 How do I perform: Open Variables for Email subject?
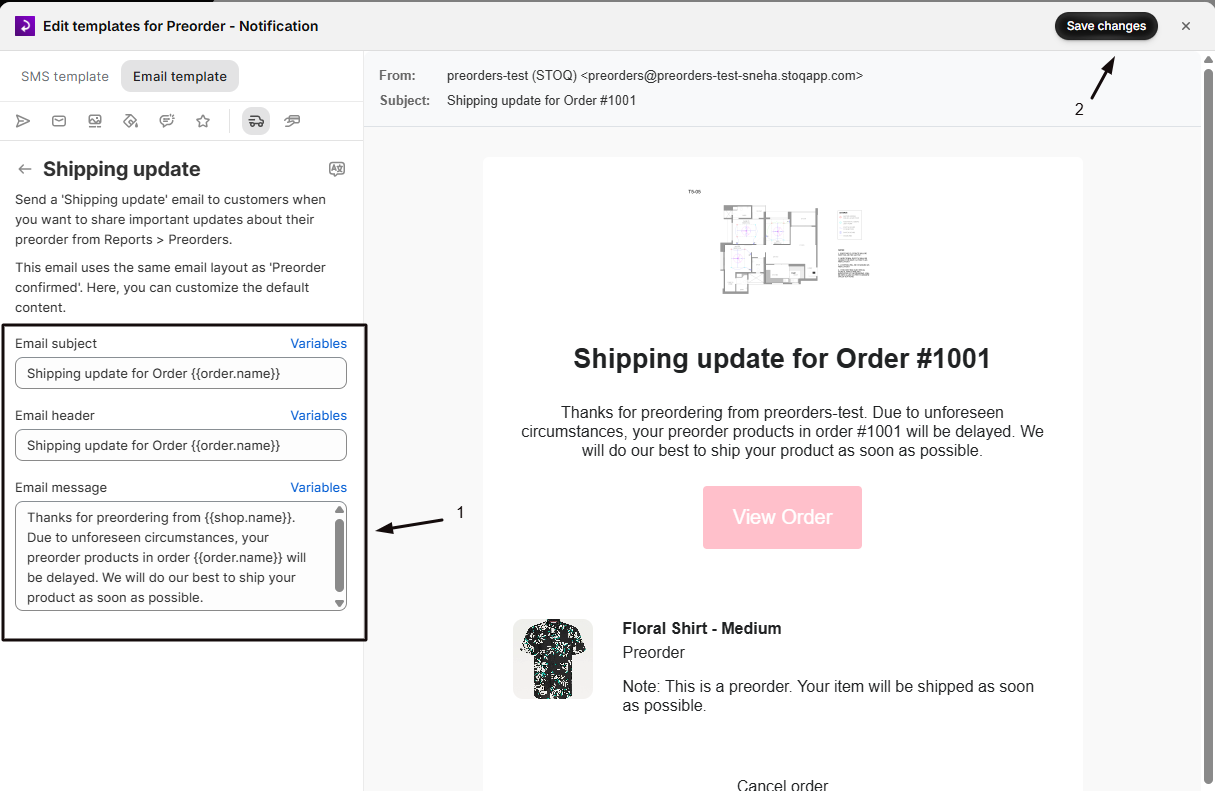click(319, 343)
